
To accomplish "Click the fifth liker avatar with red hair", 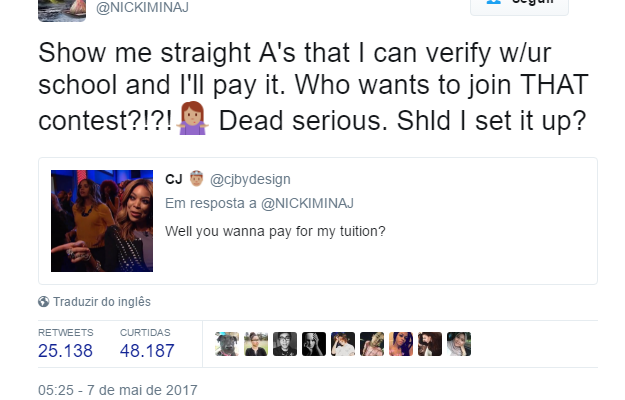I will pyautogui.click(x=343, y=344).
